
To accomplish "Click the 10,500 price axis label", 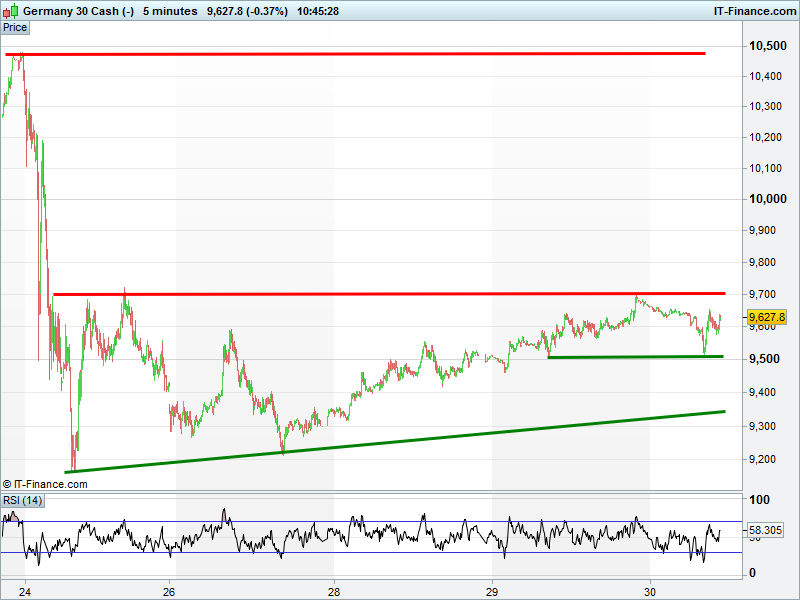I will click(x=767, y=46).
